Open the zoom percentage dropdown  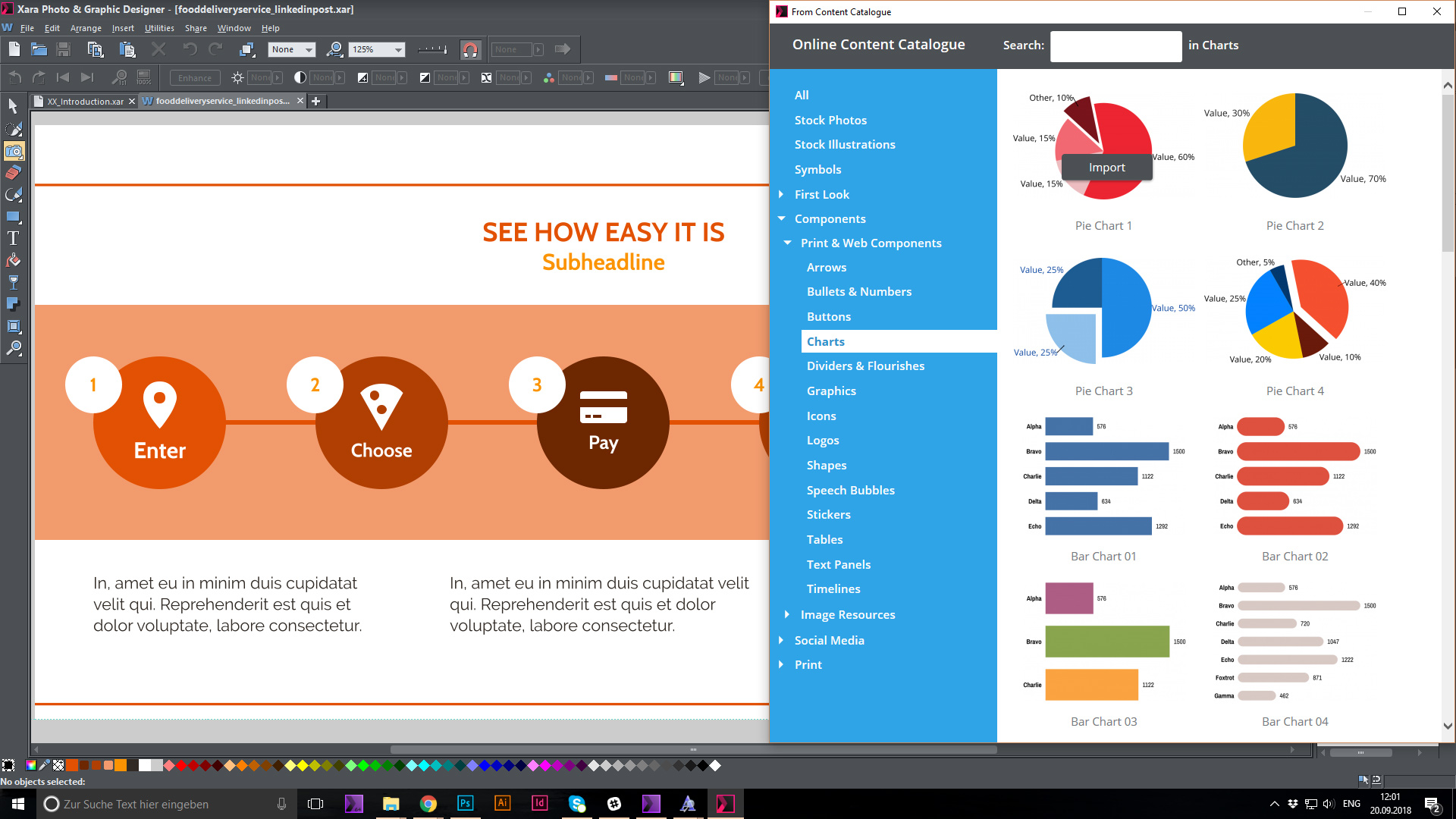click(x=398, y=49)
